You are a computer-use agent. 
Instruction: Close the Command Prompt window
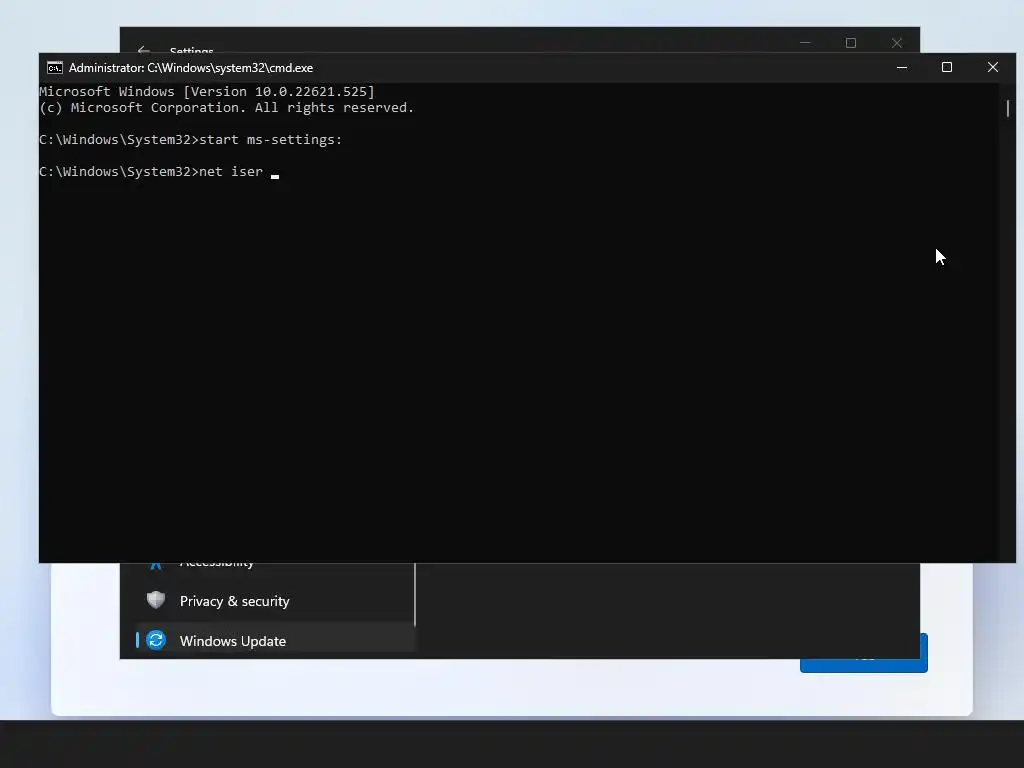pos(993,67)
